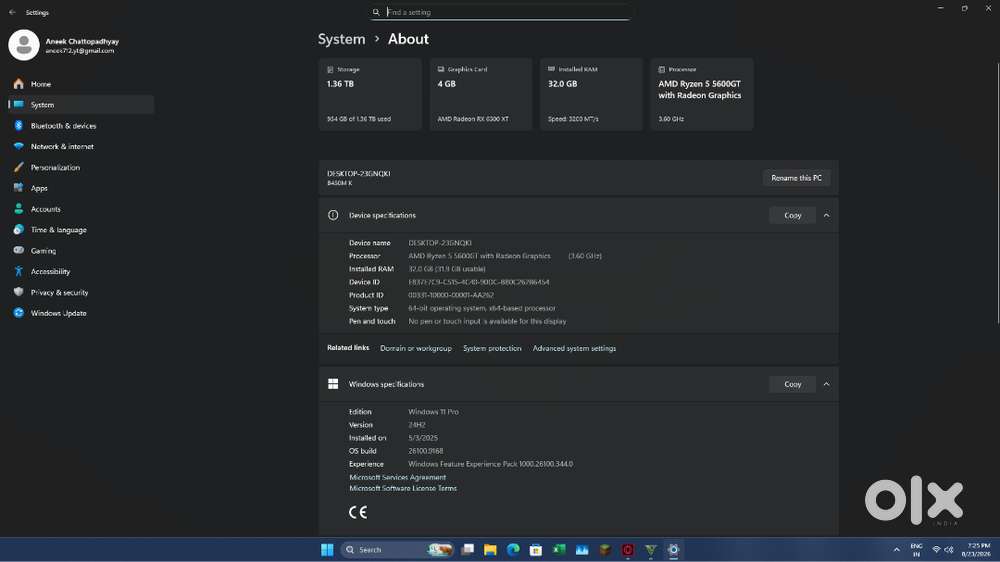
Task: Navigate to System breadcrumb
Action: [x=342, y=39]
